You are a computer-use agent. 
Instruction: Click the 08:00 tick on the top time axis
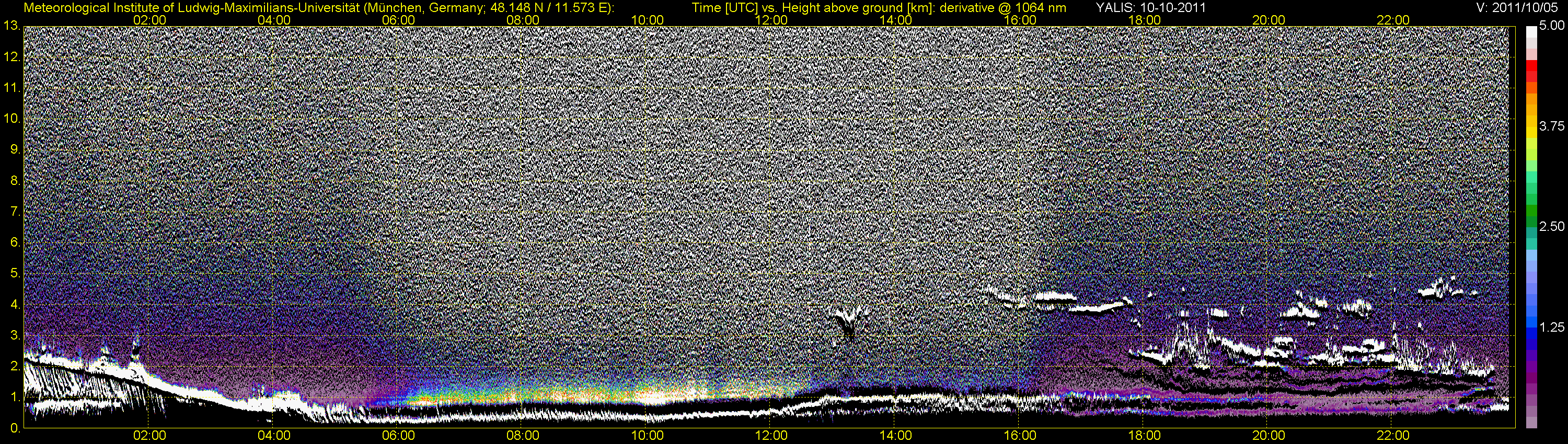[x=523, y=20]
